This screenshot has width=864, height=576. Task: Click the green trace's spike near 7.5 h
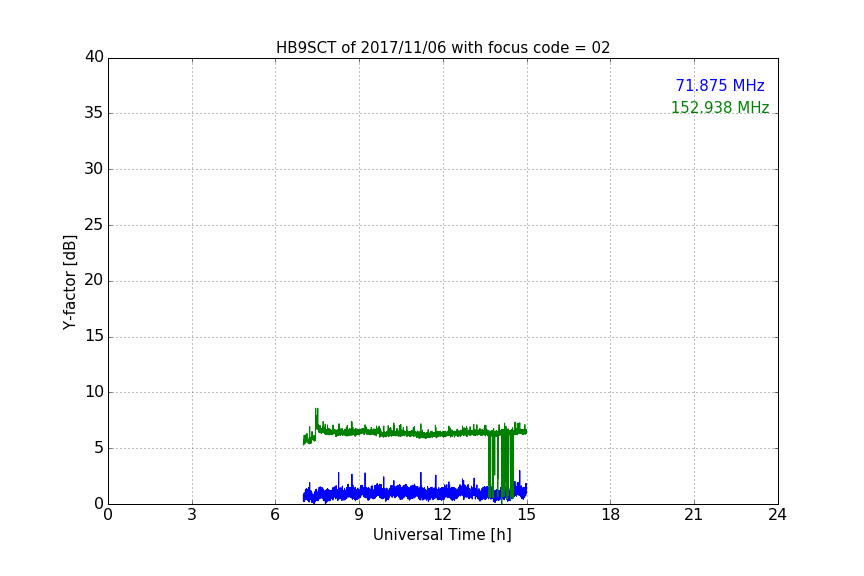point(317,418)
